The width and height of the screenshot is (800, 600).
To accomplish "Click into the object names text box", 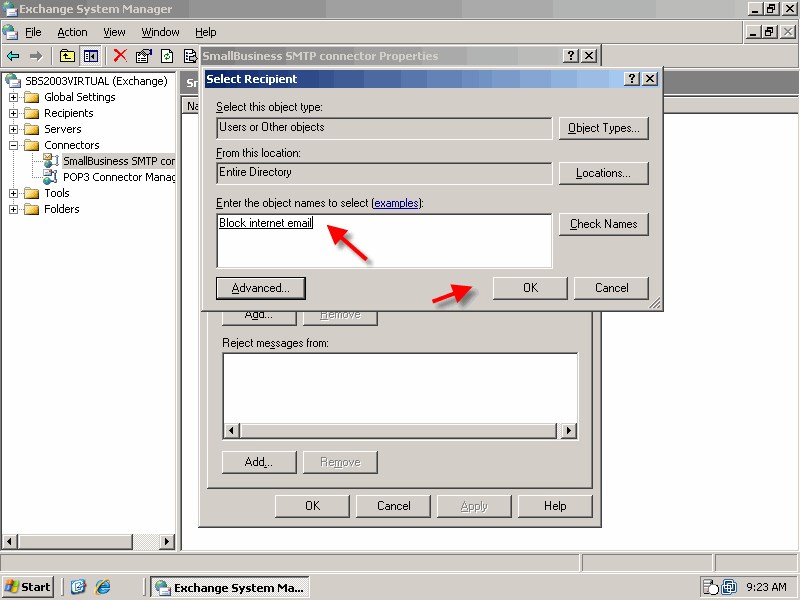I will point(384,241).
